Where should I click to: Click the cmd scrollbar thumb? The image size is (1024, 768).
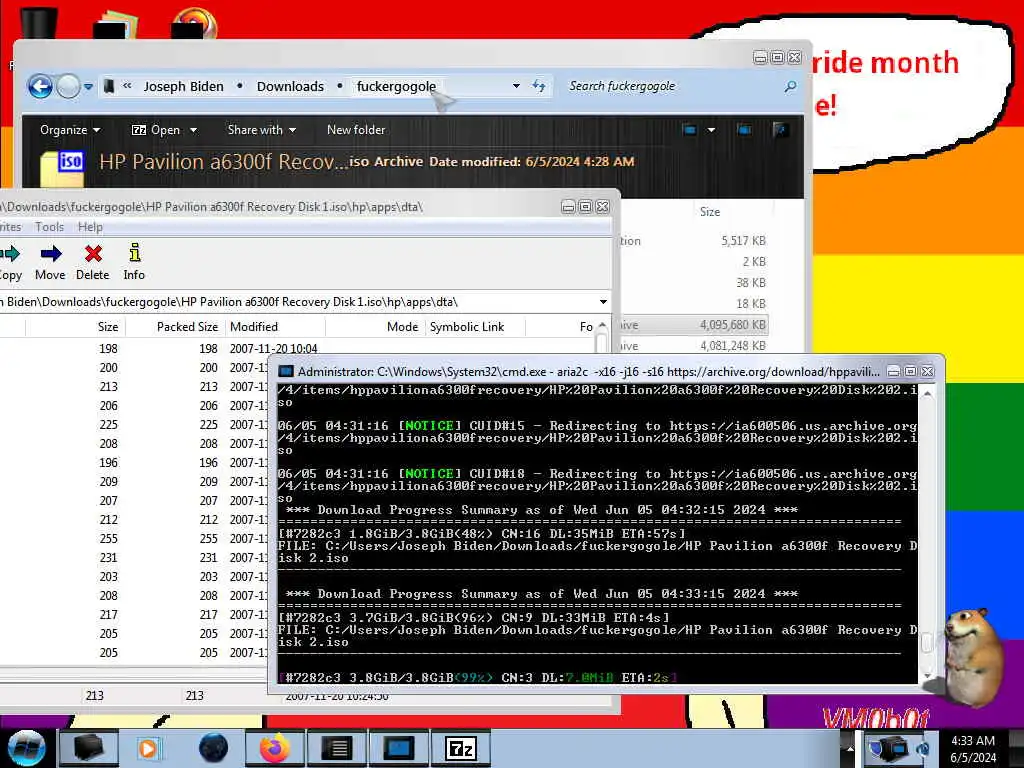coord(927,641)
